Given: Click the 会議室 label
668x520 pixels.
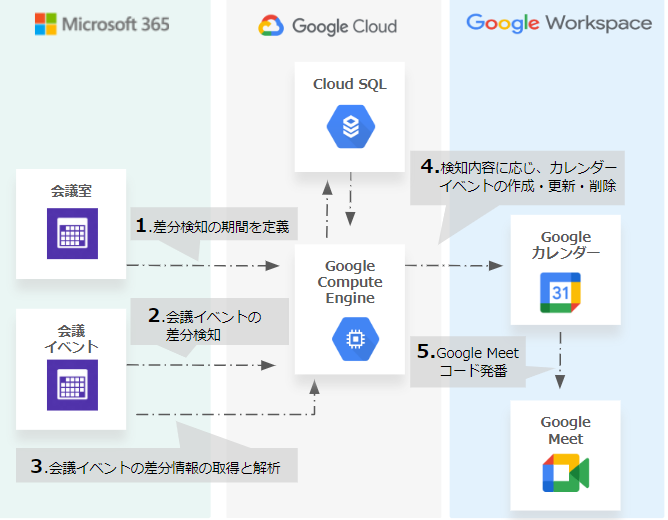Looking at the screenshot, I should [x=71, y=191].
